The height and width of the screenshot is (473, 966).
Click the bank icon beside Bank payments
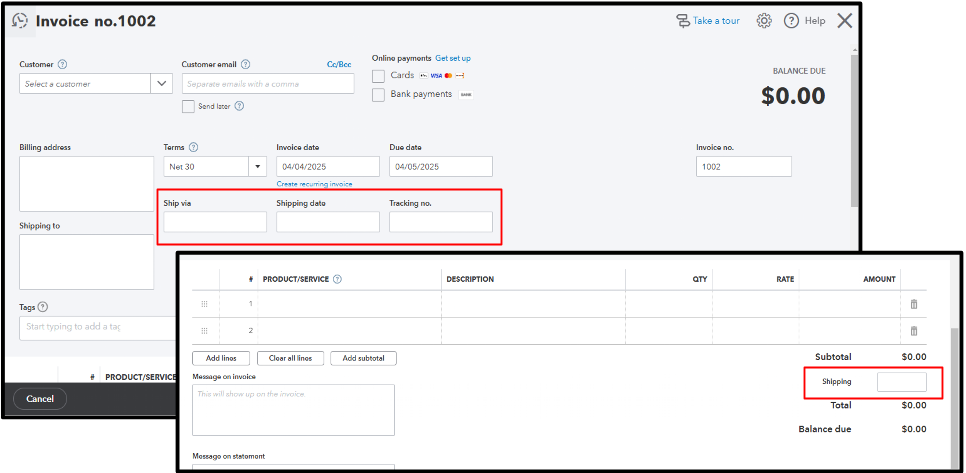[x=466, y=94]
